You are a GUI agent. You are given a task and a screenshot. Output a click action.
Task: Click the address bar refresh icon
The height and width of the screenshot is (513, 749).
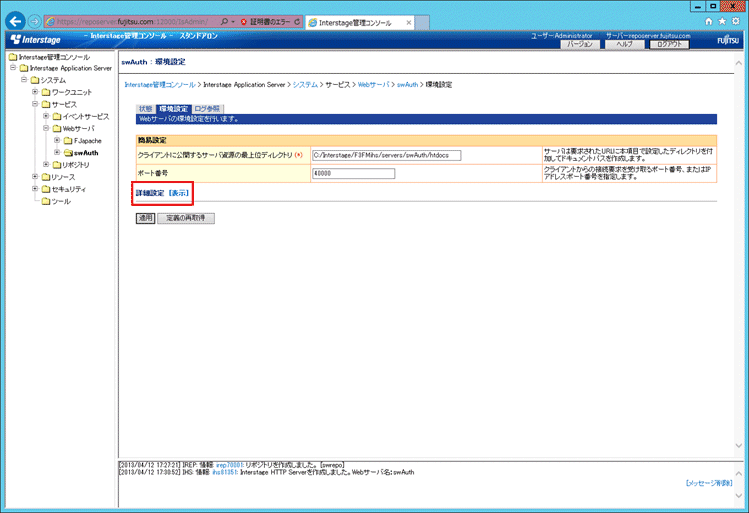coord(297,21)
